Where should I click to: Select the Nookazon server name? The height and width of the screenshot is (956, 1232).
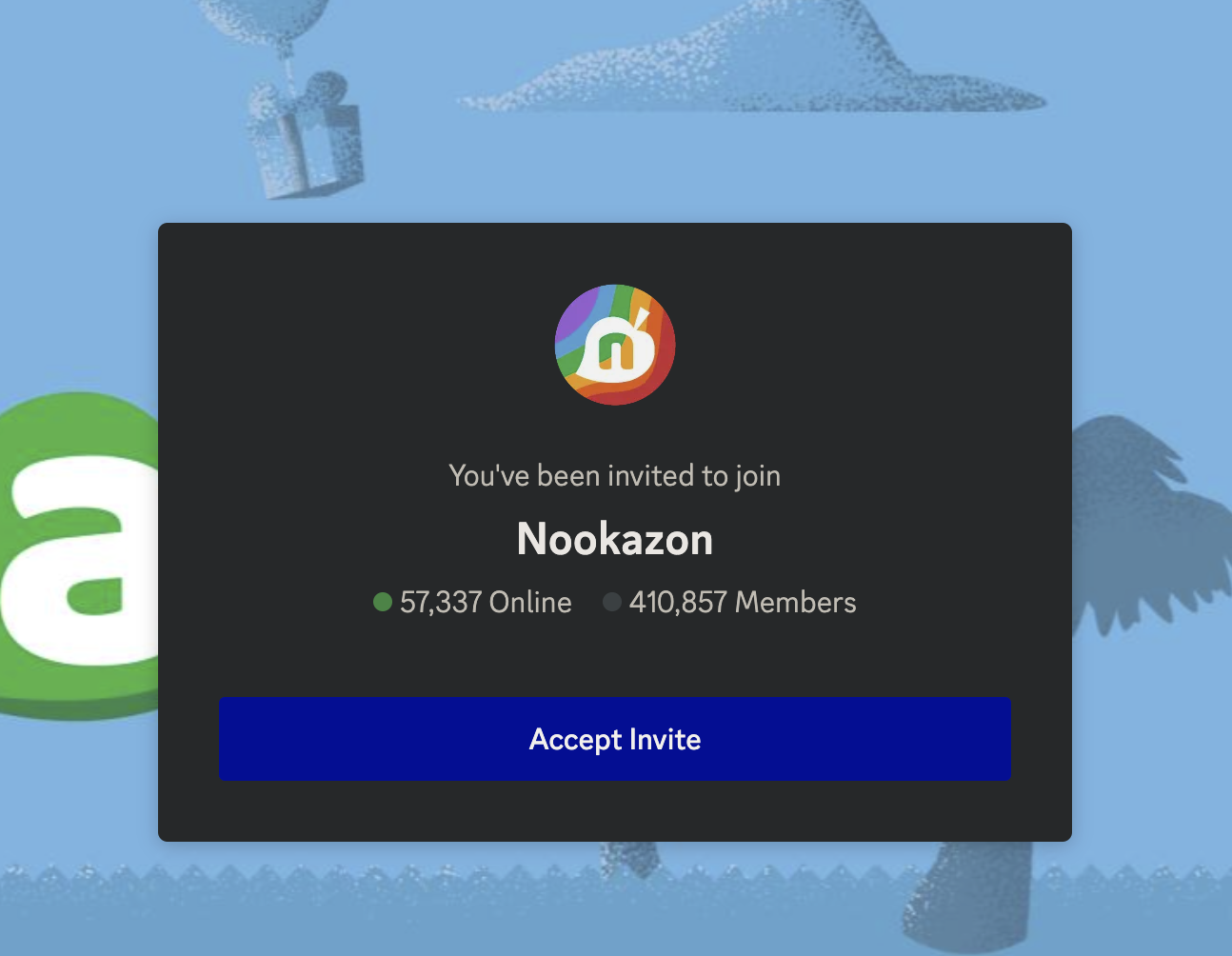click(x=614, y=539)
